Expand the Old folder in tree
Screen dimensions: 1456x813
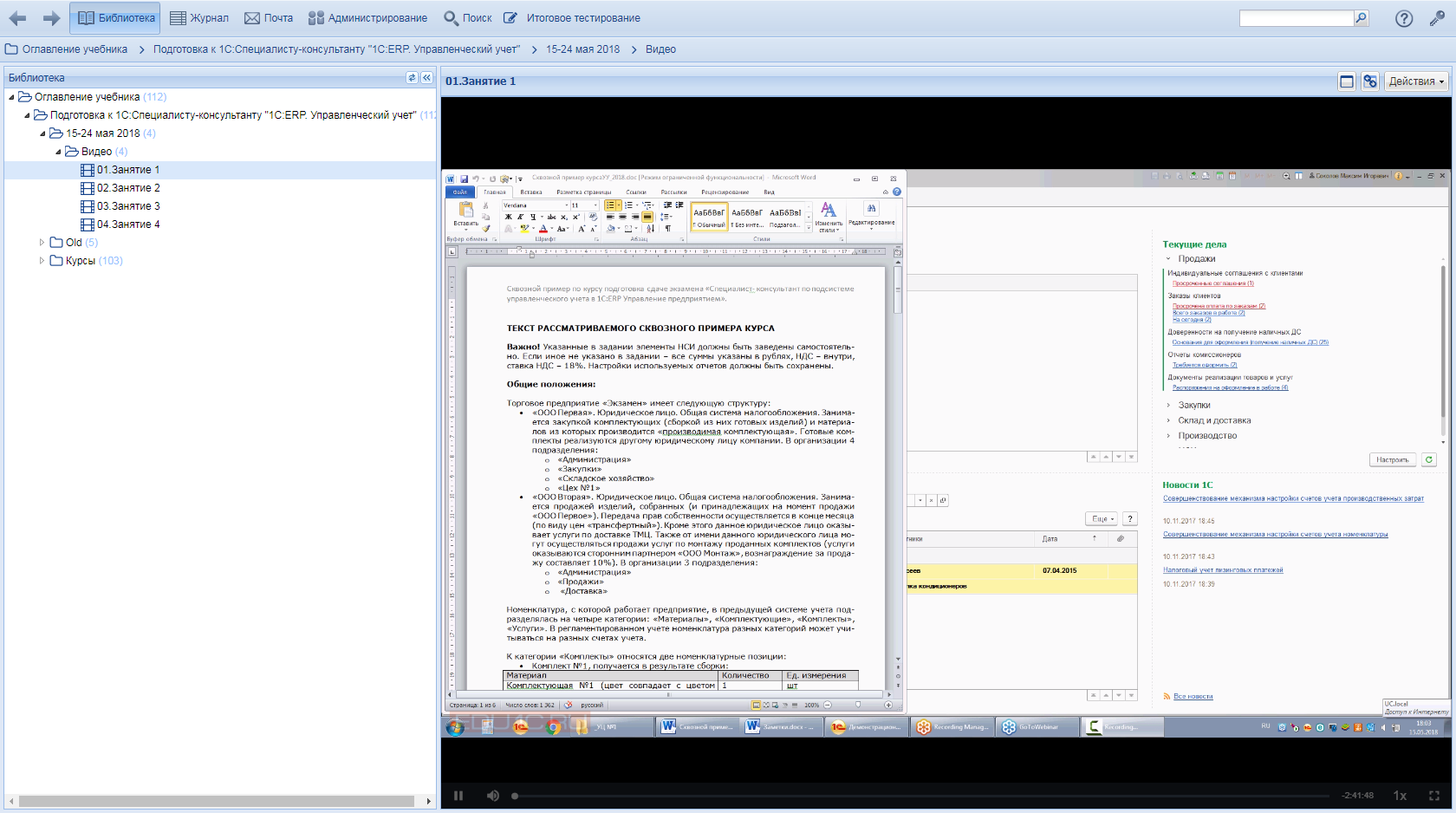coord(42,243)
